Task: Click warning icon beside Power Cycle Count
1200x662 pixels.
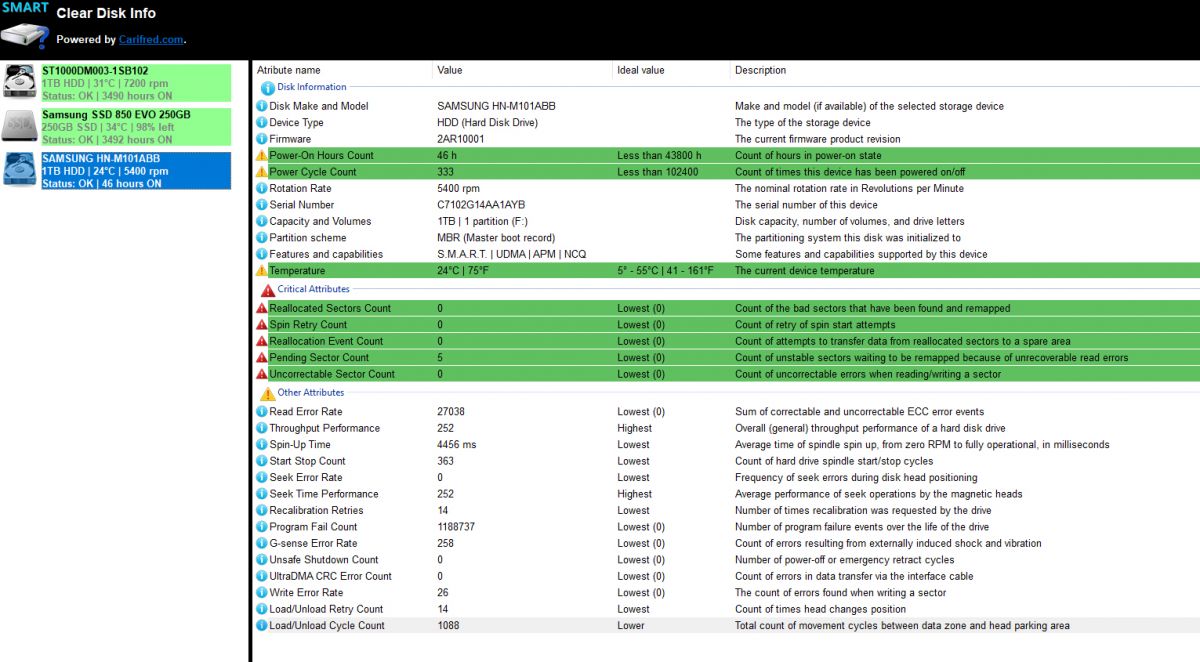Action: [262, 172]
